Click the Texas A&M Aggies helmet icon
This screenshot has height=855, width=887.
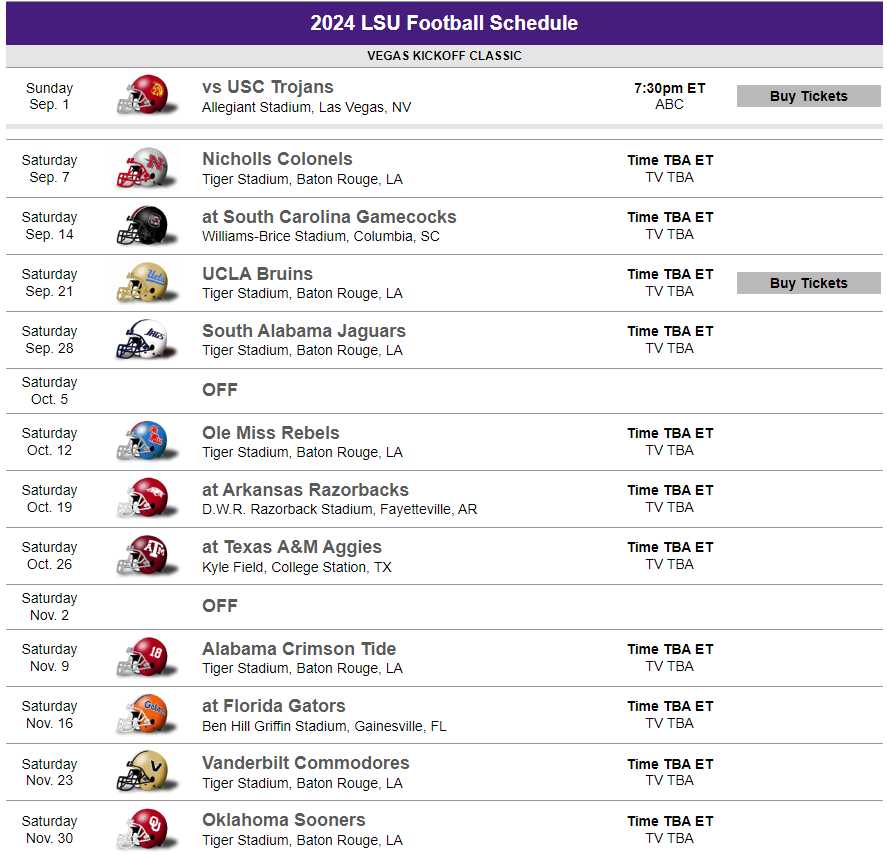click(x=141, y=556)
